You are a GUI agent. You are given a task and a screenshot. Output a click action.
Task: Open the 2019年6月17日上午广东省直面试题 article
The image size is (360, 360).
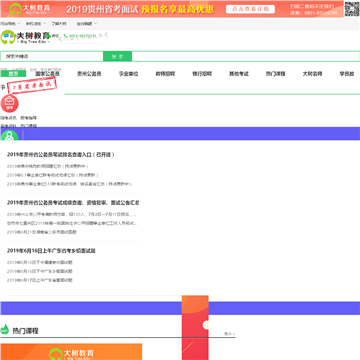40,280
